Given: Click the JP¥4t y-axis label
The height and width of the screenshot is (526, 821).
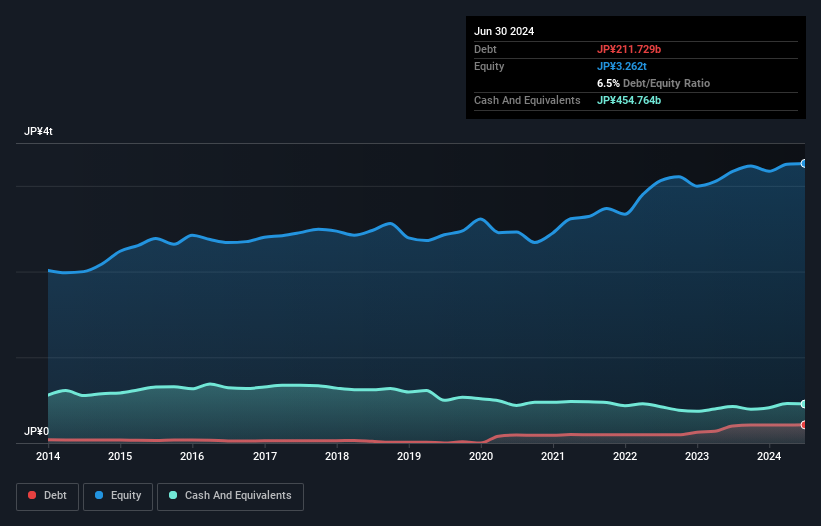Looking at the screenshot, I should pyautogui.click(x=39, y=132).
